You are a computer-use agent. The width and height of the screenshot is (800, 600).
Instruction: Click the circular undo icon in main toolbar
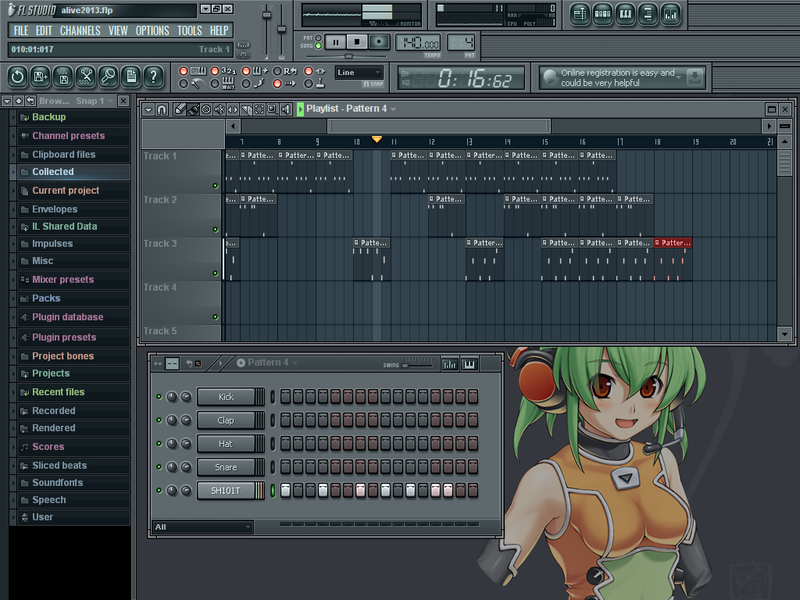[18, 76]
